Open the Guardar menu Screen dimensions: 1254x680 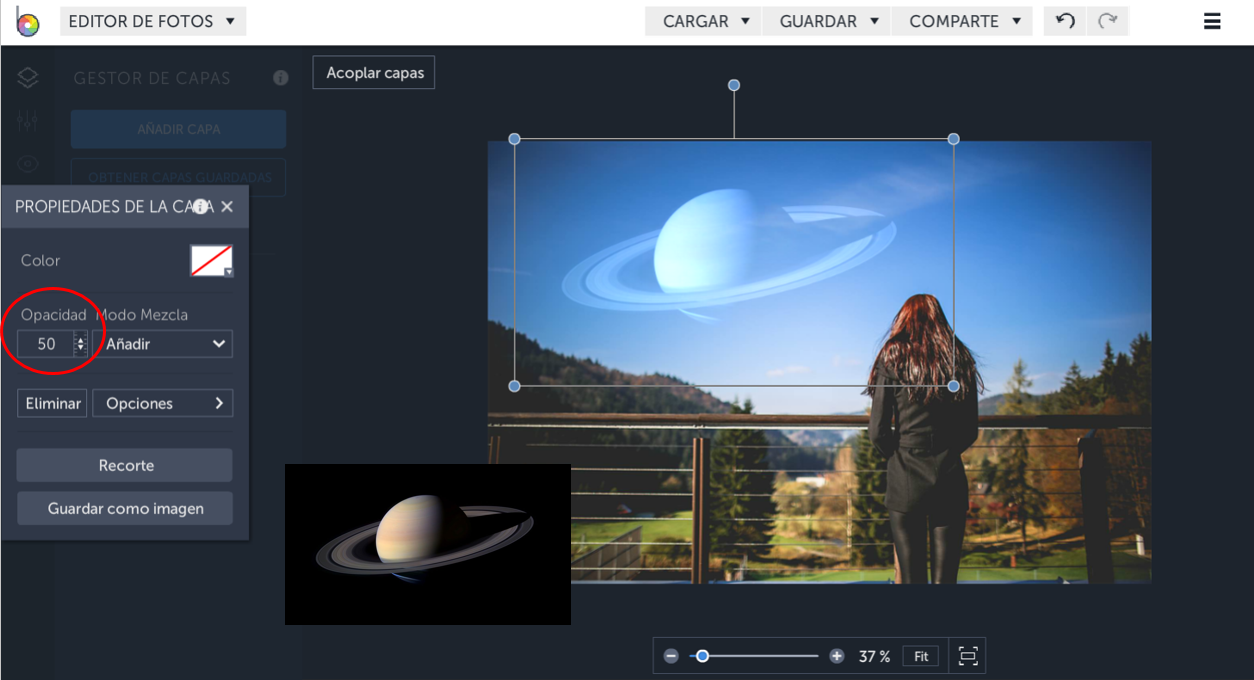829,21
